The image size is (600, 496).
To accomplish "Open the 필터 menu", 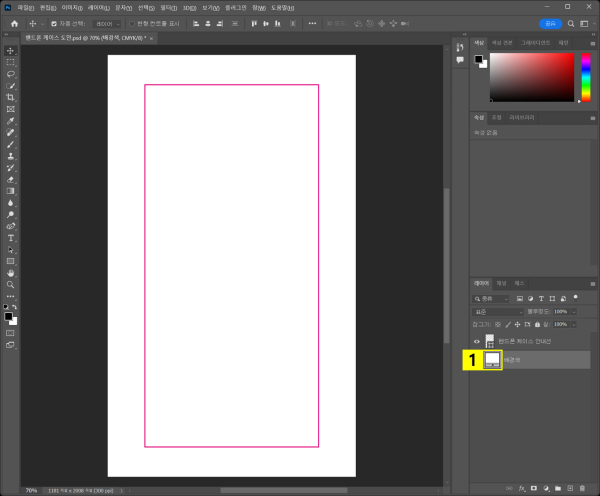I will [x=168, y=7].
